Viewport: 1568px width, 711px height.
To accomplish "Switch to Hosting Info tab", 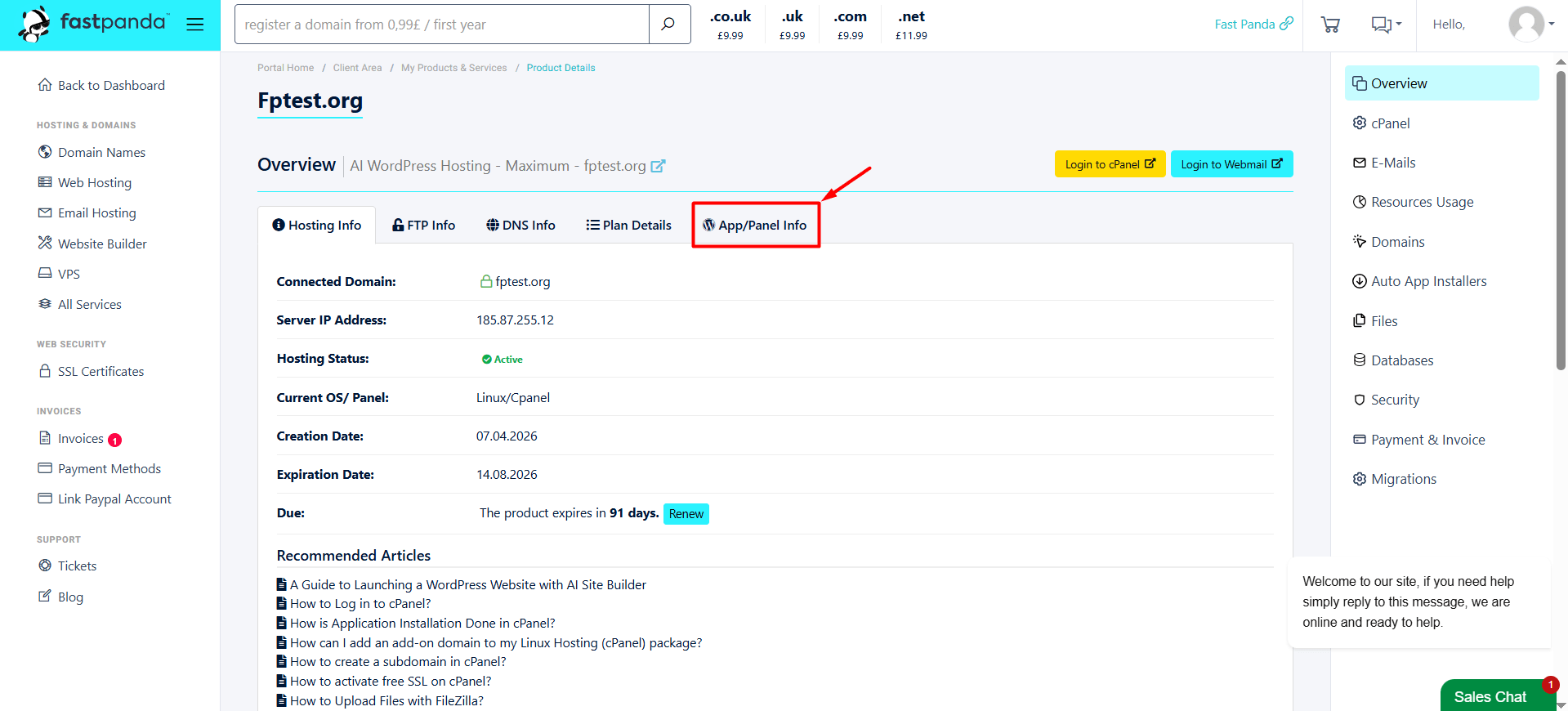I will coord(316,225).
